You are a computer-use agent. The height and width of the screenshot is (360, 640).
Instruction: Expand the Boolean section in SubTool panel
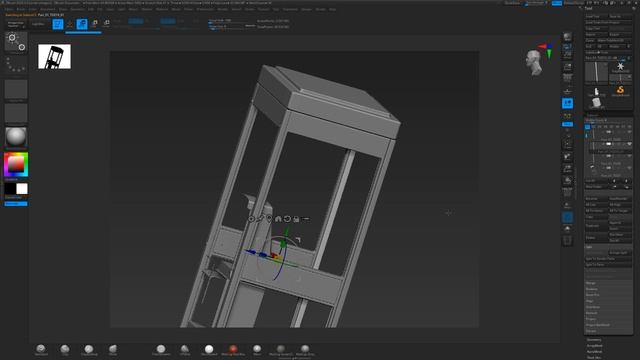pos(608,289)
